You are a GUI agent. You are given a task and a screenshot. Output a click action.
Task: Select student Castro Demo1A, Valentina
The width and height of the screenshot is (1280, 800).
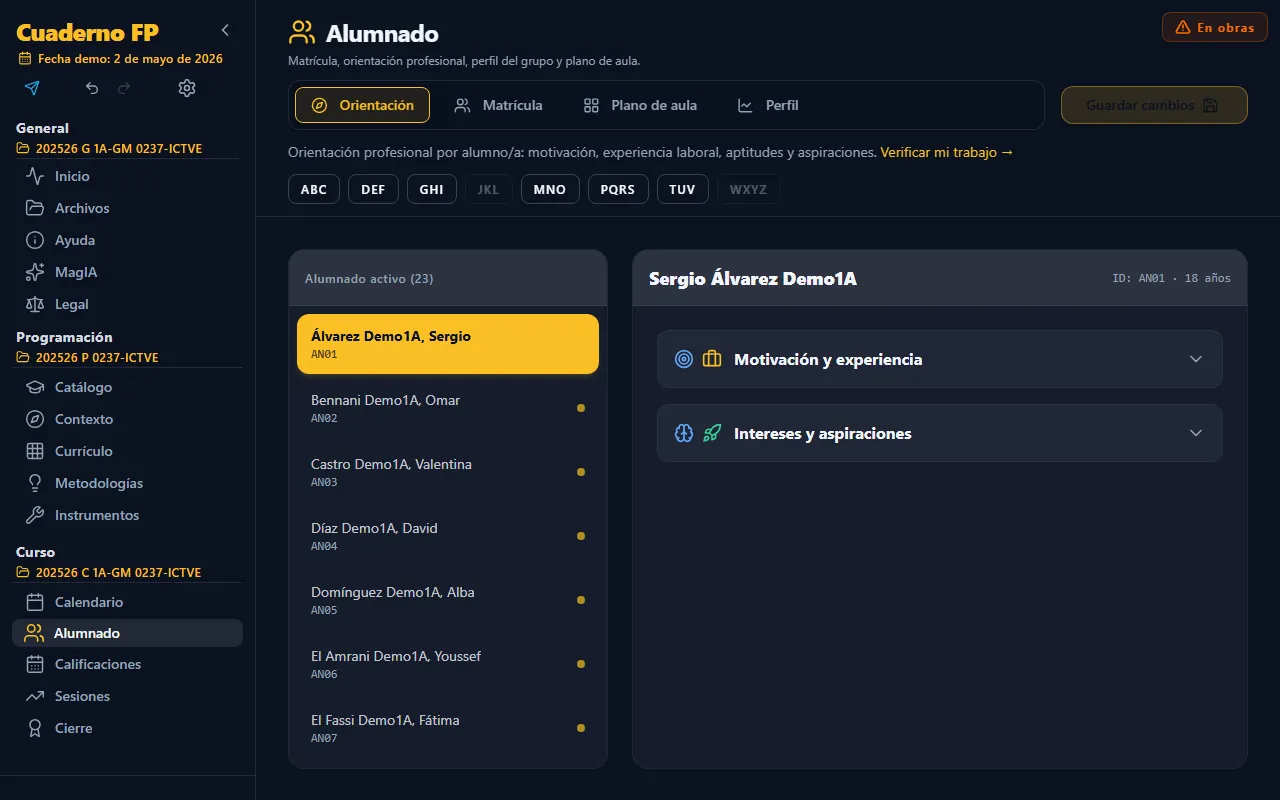pyautogui.click(x=448, y=472)
